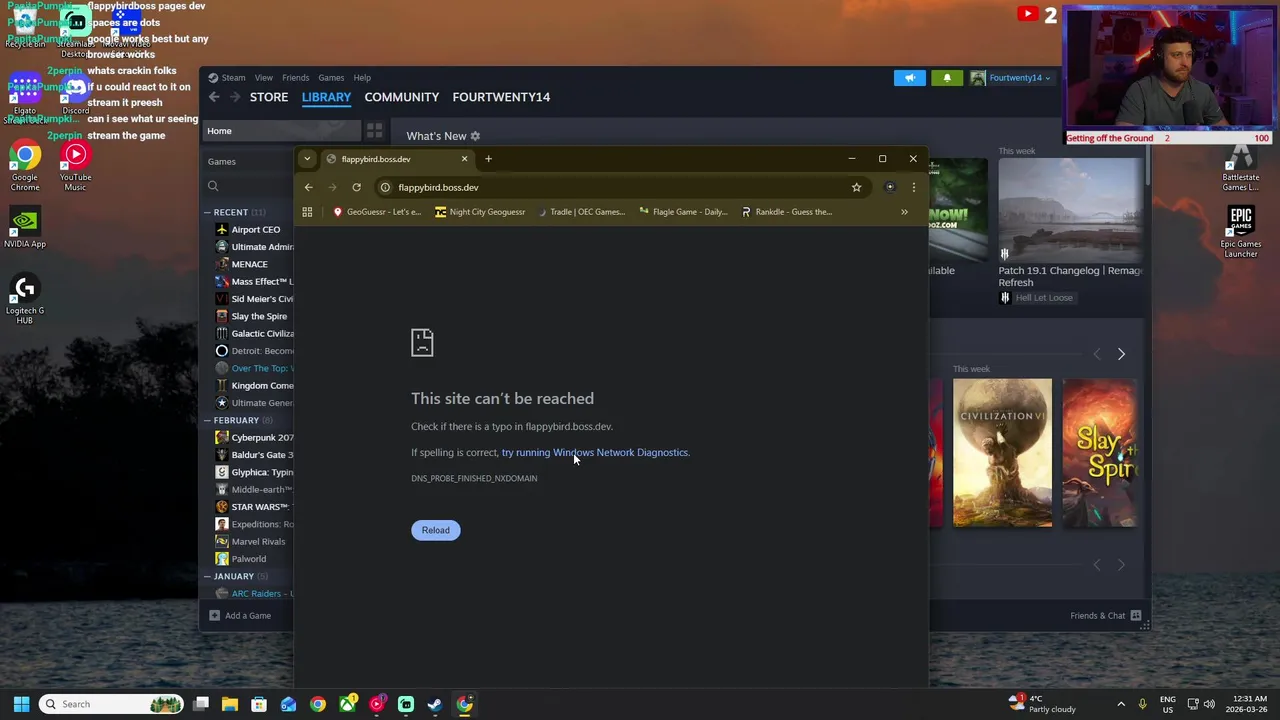1280x720 pixels.
Task: Click the Steam library search magnifier
Action: click(213, 186)
